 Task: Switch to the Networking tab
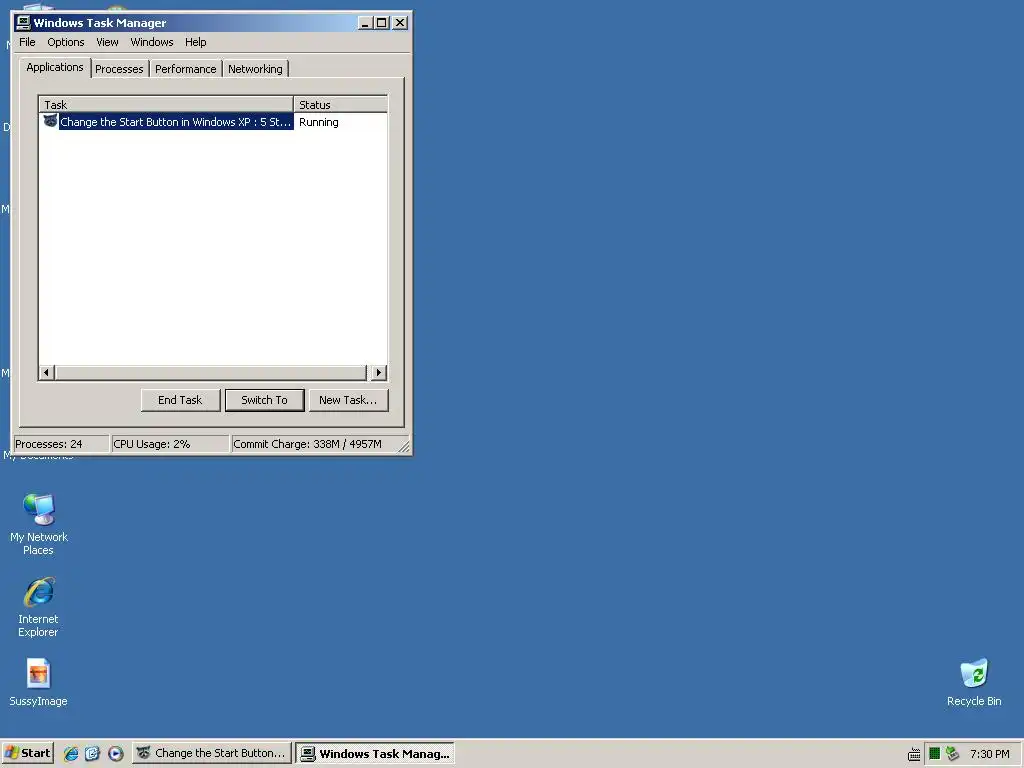255,69
